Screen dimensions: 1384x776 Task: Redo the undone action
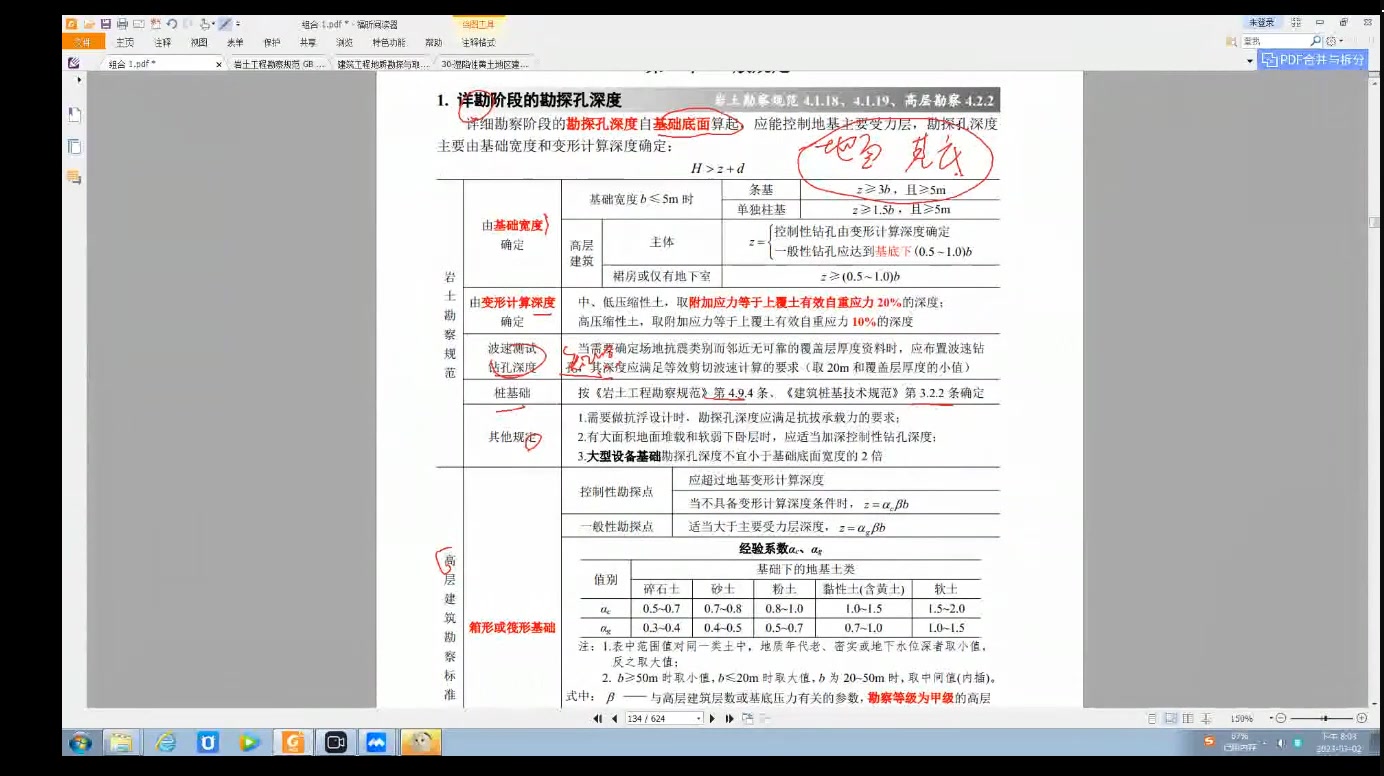[187, 23]
